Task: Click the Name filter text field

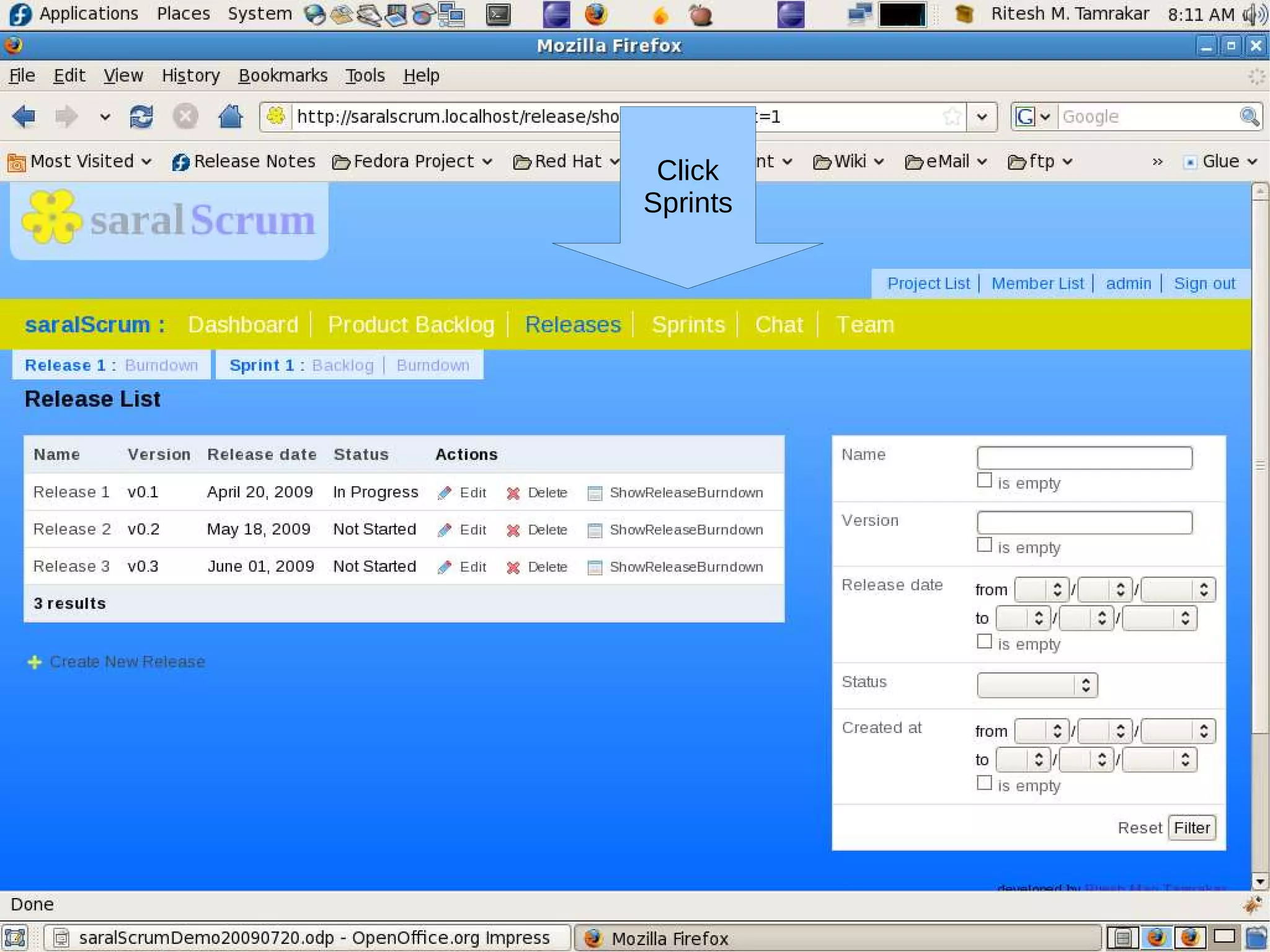Action: [1084, 458]
